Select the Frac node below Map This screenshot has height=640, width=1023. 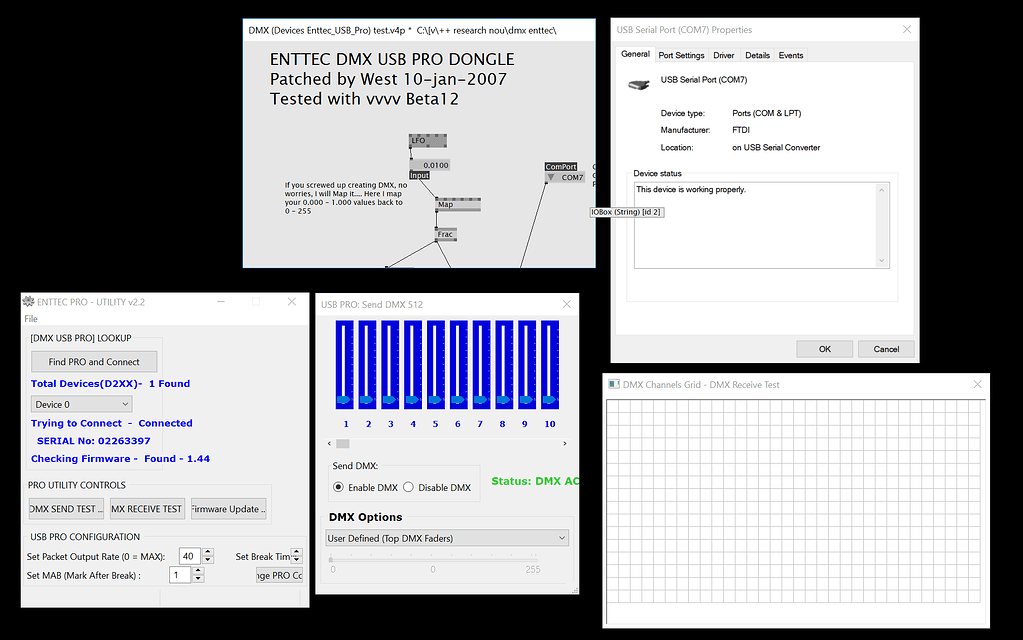tap(444, 235)
